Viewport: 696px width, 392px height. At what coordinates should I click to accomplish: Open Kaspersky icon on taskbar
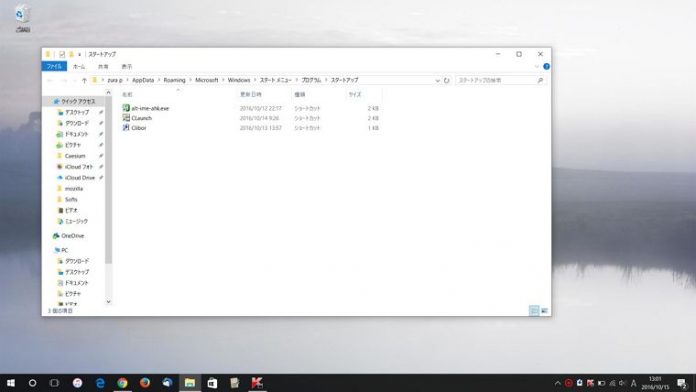click(x=257, y=383)
